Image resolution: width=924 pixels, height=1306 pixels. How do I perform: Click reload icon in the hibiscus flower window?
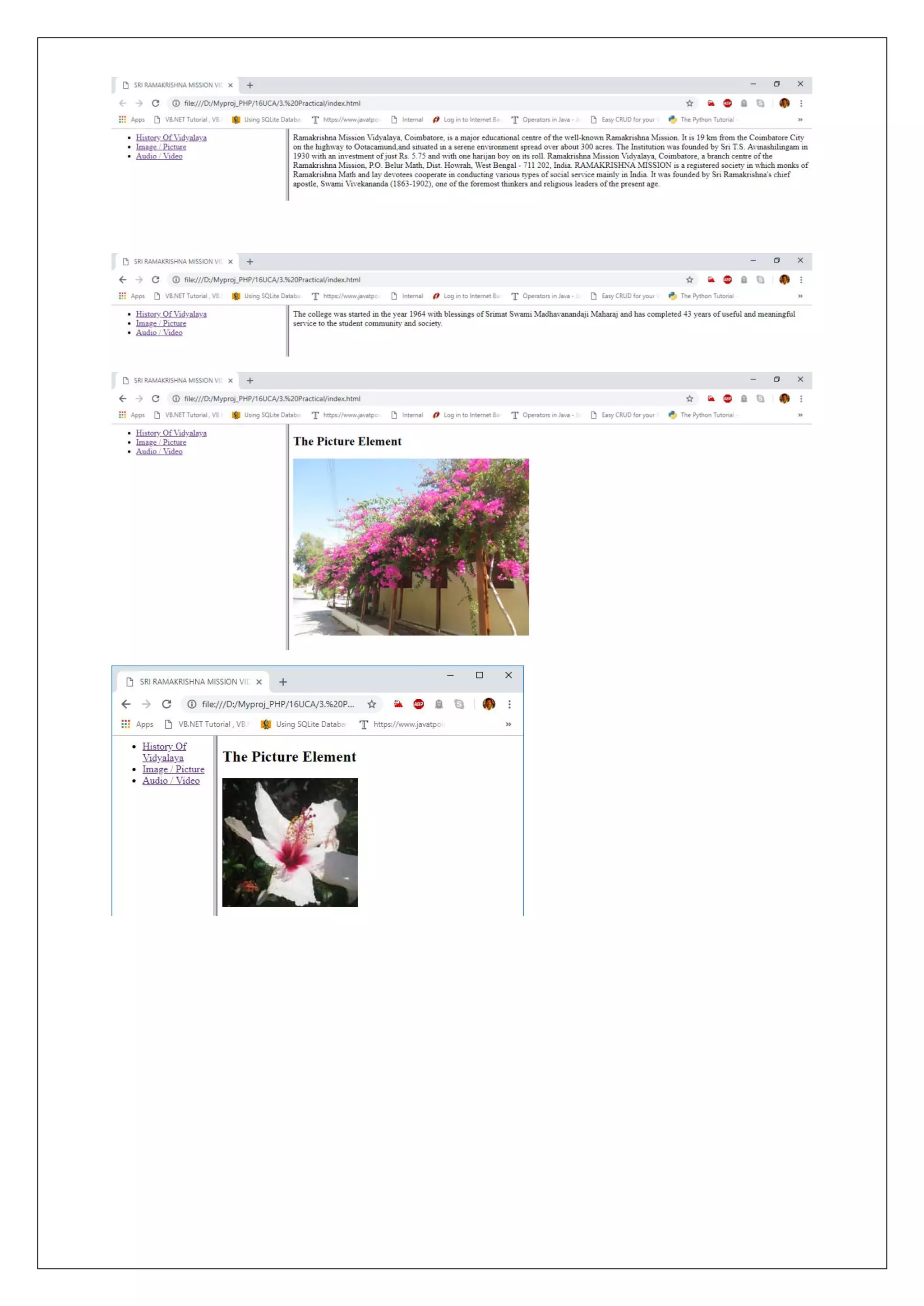tap(166, 704)
